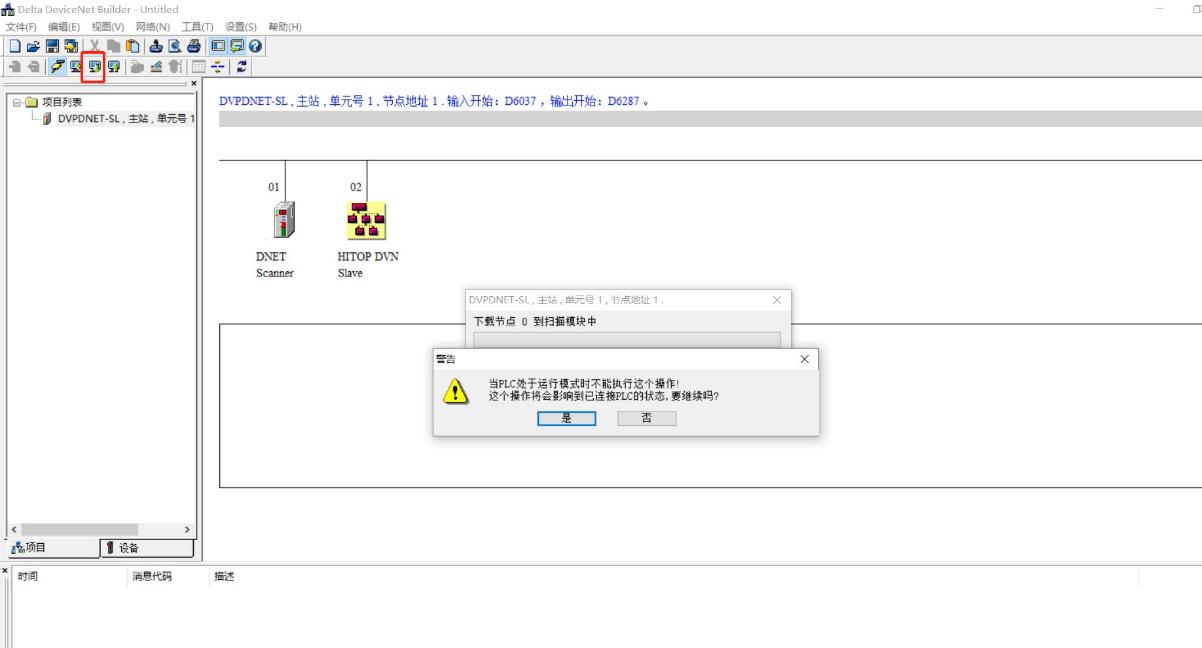Click the download progress bar
Image resolution: width=1202 pixels, height=648 pixels.
point(627,340)
